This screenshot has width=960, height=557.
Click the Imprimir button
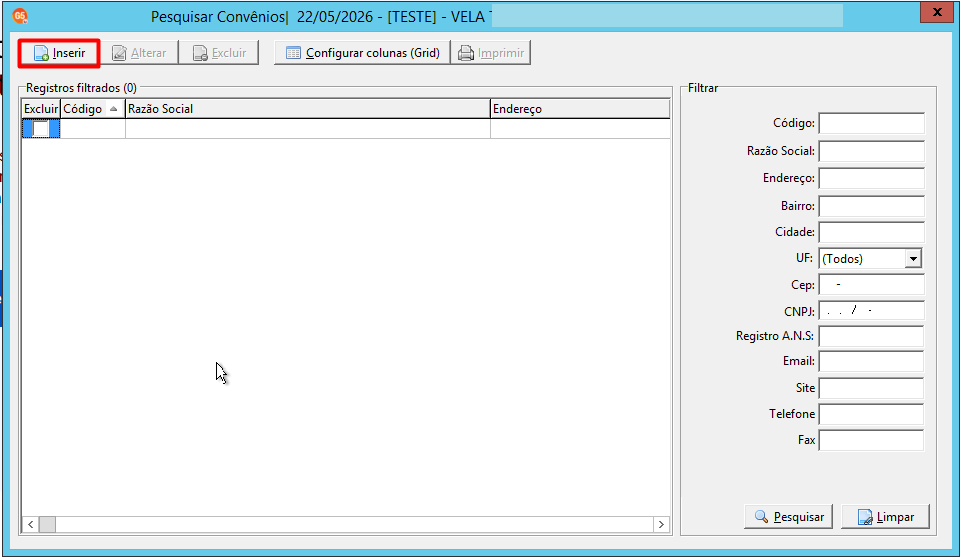pos(491,53)
